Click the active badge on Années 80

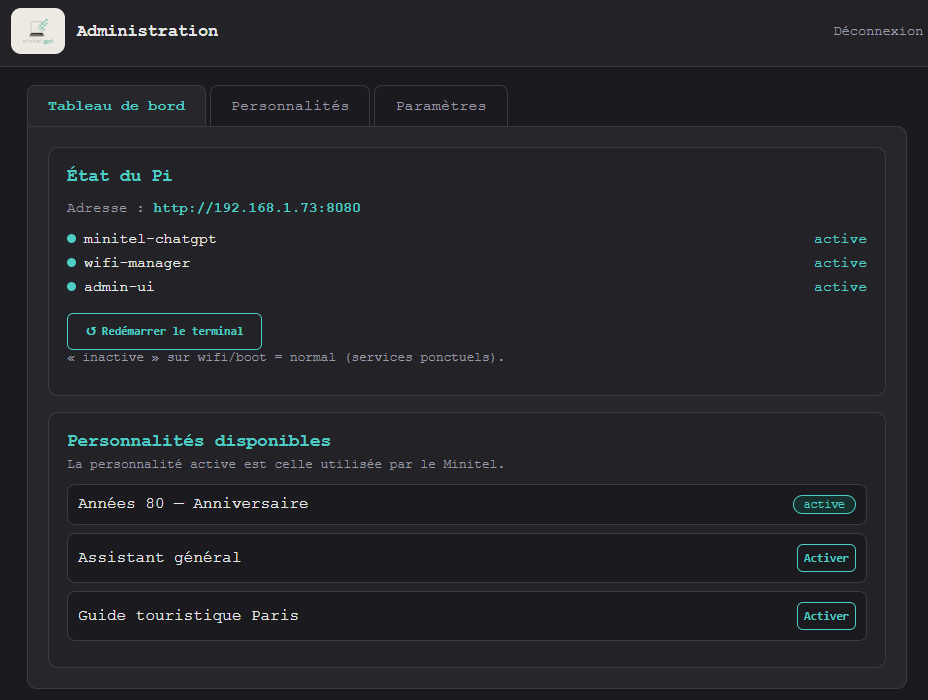click(824, 504)
